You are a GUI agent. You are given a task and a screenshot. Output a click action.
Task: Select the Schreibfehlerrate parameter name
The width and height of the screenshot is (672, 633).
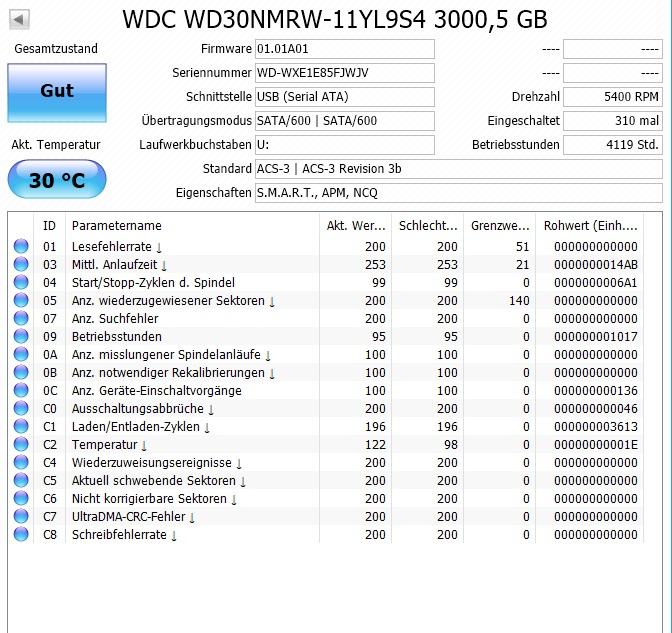pos(119,534)
